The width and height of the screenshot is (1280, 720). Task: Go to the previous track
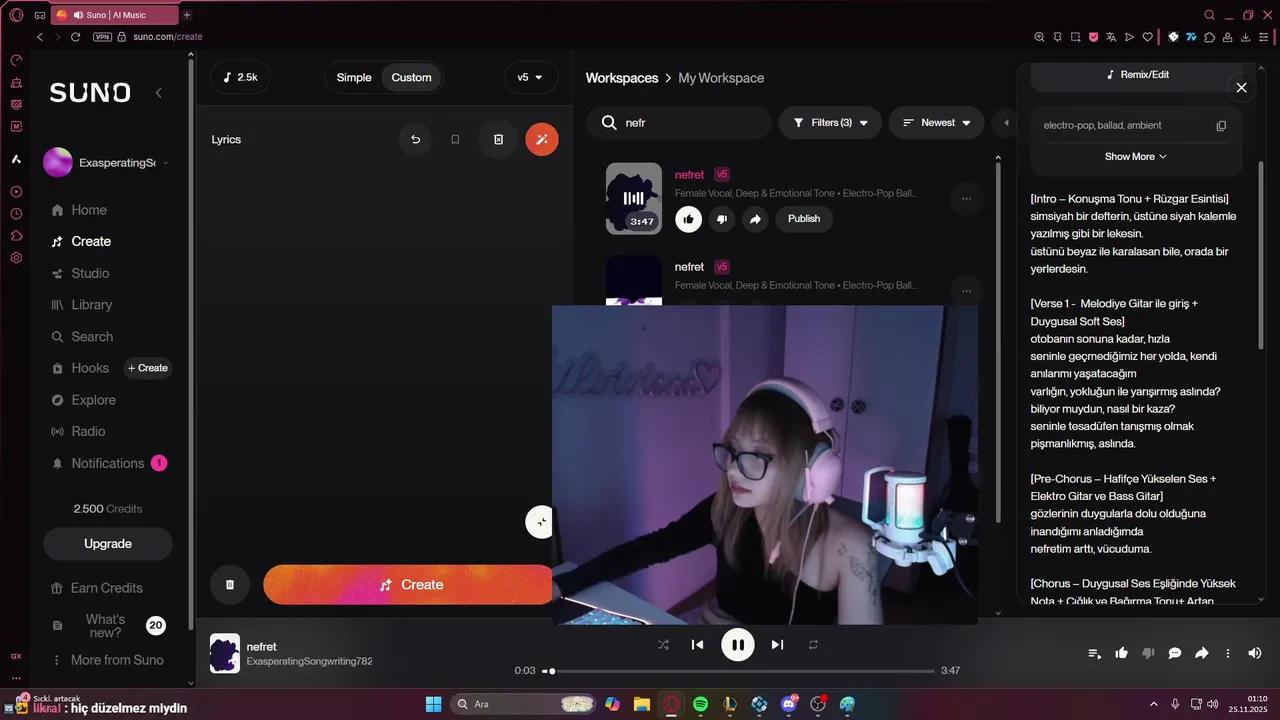(x=698, y=645)
